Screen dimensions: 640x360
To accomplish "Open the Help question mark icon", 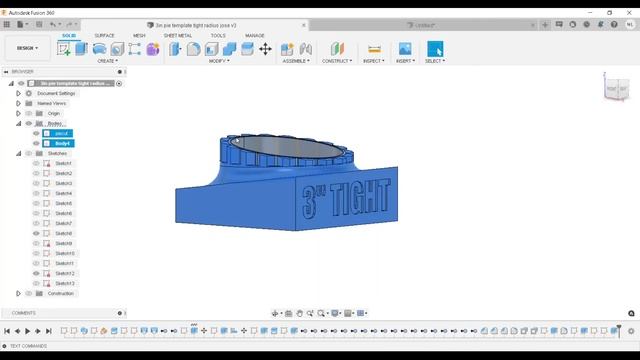I will 614,24.
